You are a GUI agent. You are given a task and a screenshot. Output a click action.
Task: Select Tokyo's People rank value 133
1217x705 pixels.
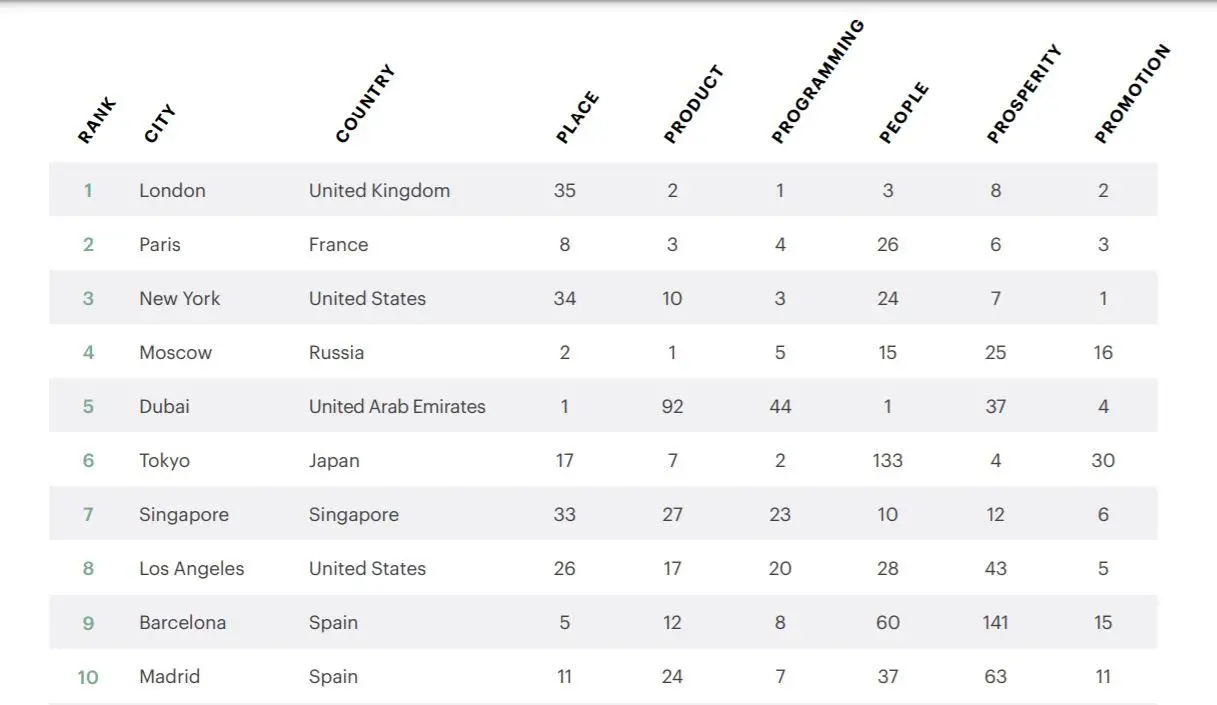887,460
